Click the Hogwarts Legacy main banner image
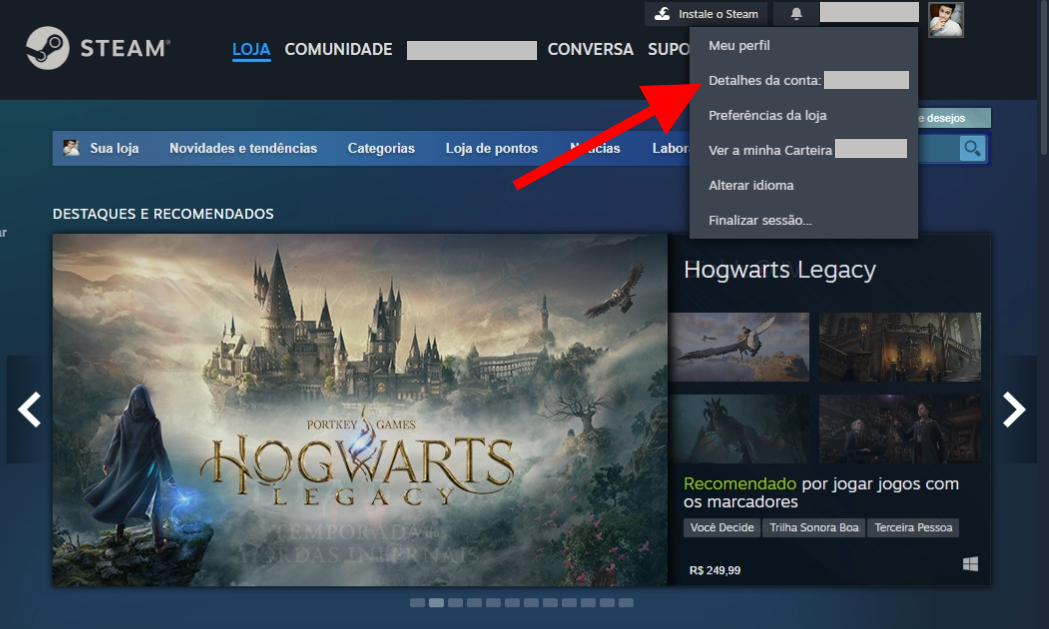Screen dimensions: 1049x629 pyautogui.click(x=360, y=410)
